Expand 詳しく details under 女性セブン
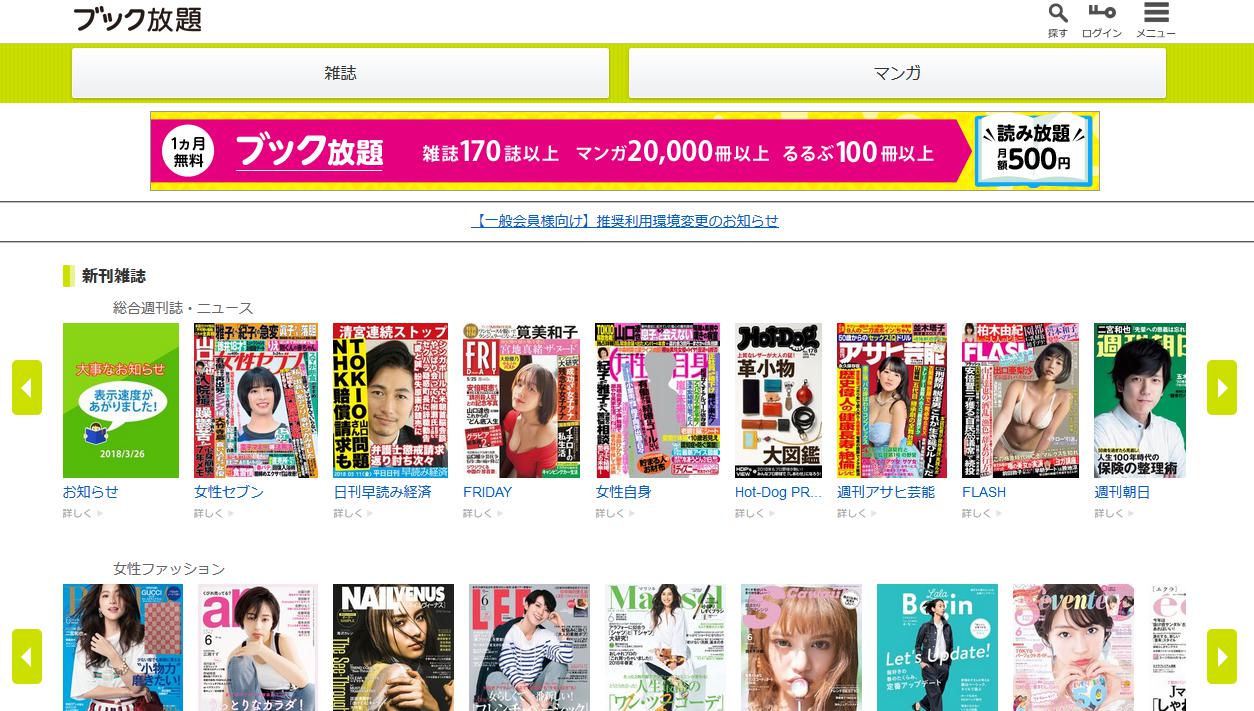Image resolution: width=1254 pixels, height=711 pixels. click(214, 513)
